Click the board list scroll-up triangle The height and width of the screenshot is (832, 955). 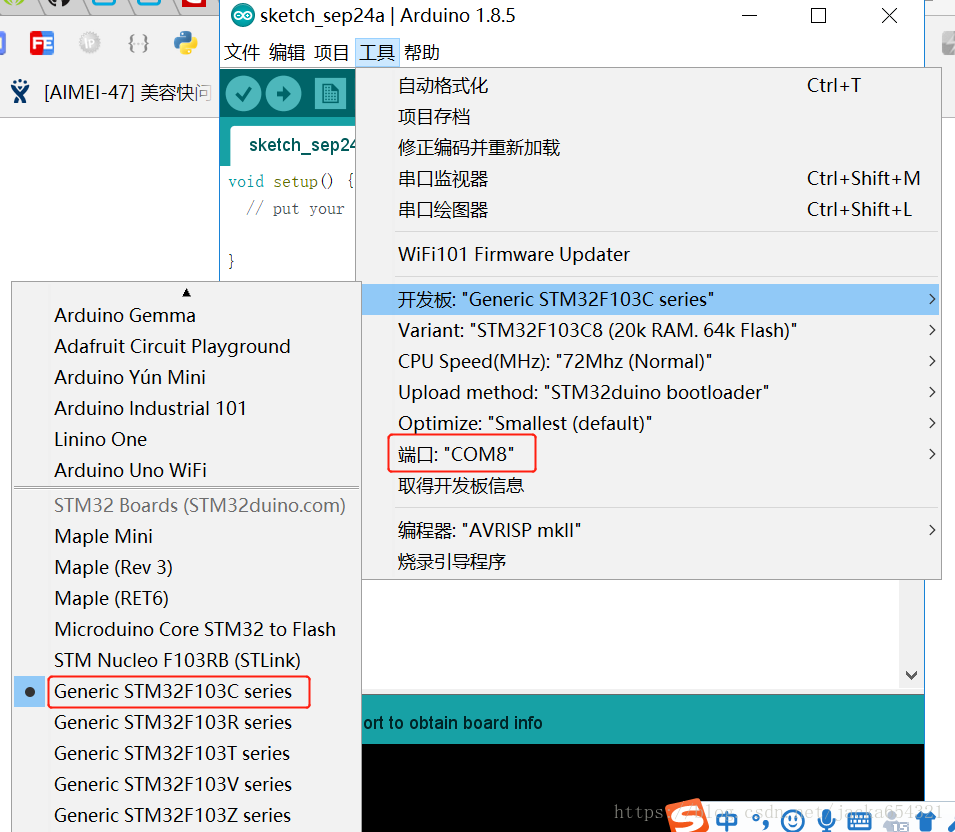coord(186,293)
